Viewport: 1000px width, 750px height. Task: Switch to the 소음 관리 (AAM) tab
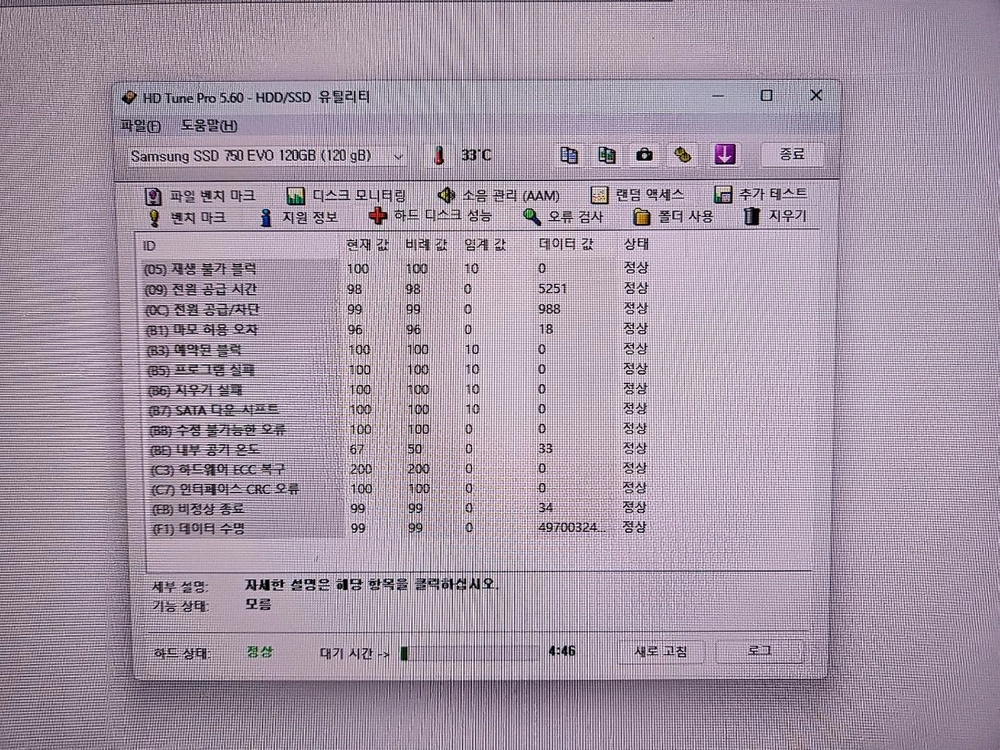point(499,195)
